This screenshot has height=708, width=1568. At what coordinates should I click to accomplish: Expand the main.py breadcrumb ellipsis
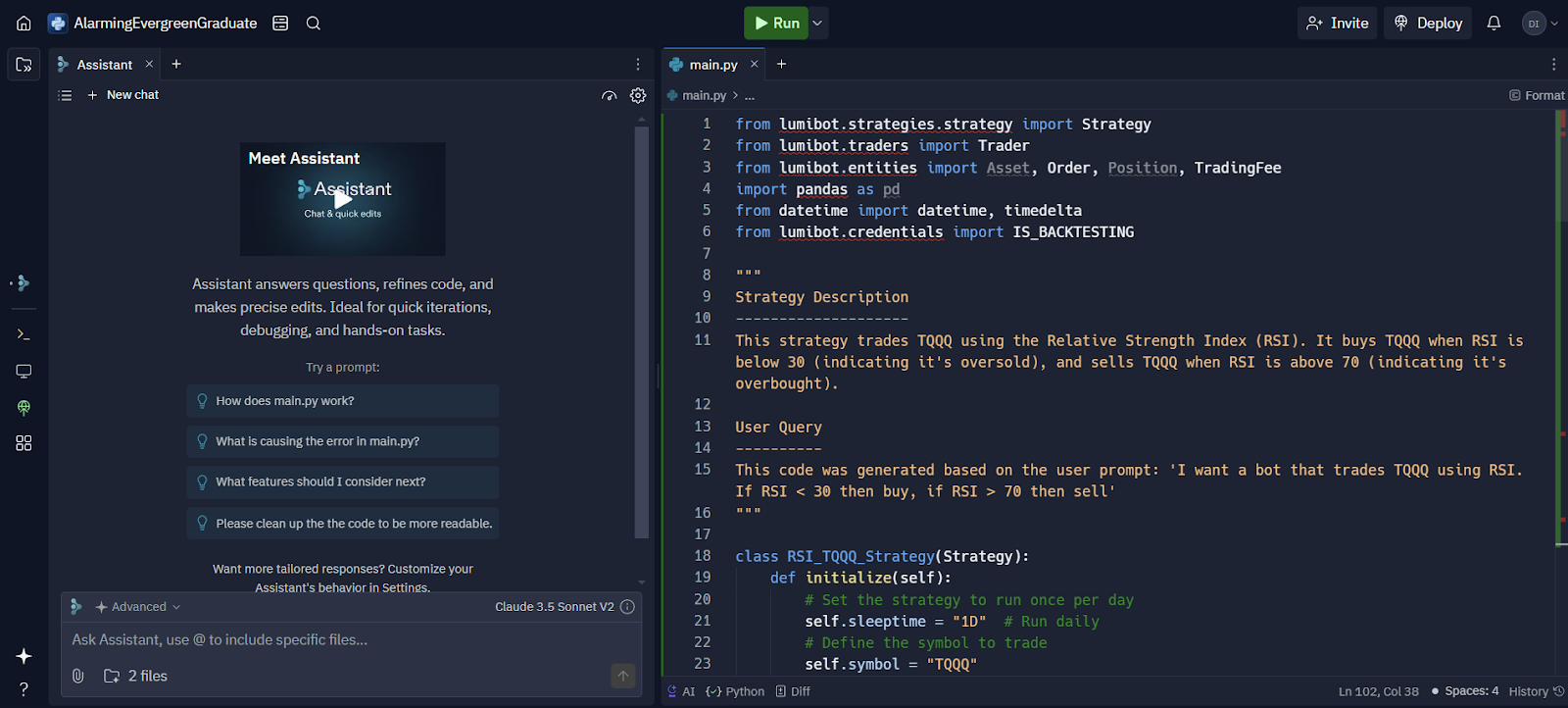(750, 96)
